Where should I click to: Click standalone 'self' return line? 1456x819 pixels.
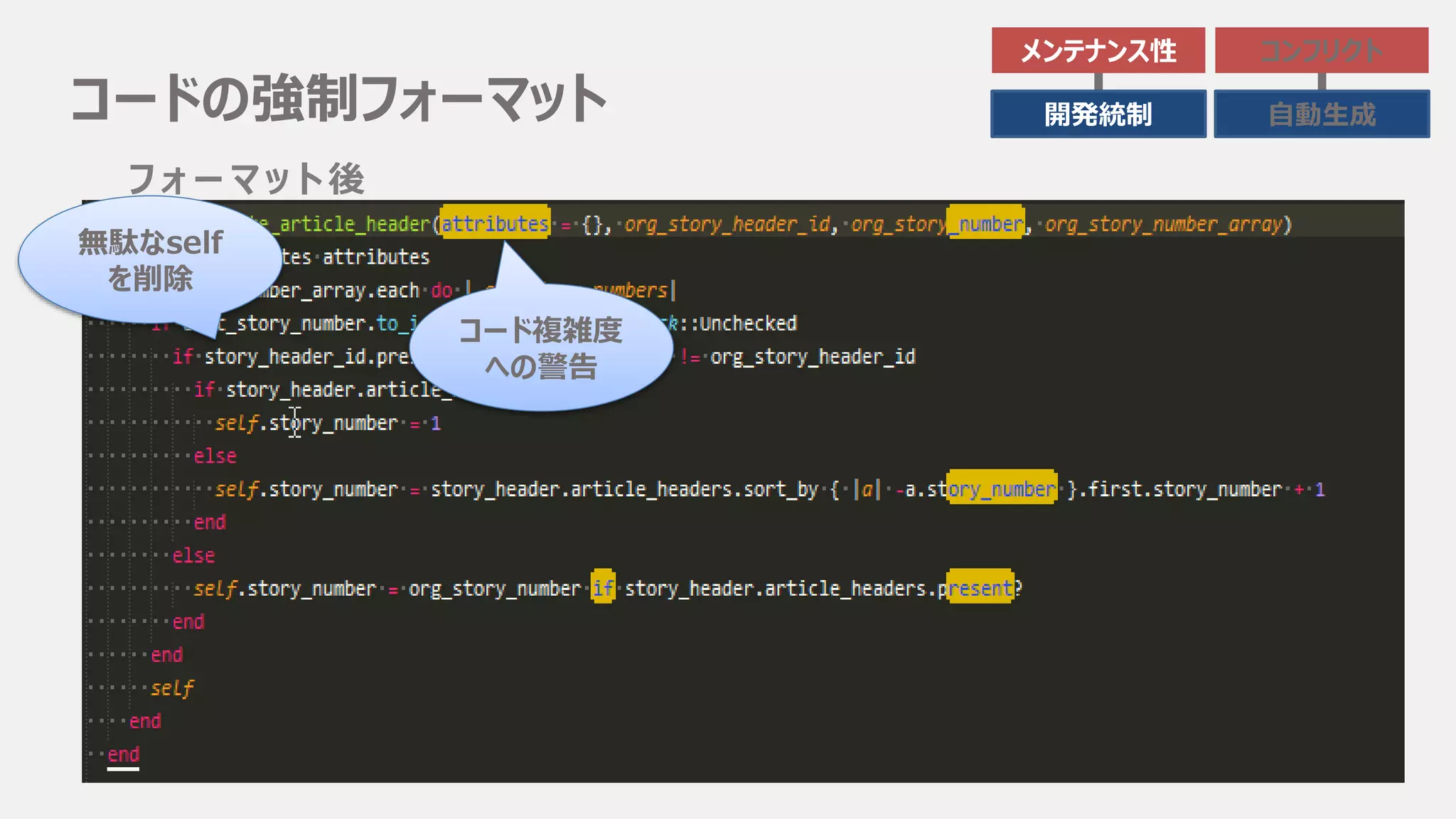tap(172, 688)
